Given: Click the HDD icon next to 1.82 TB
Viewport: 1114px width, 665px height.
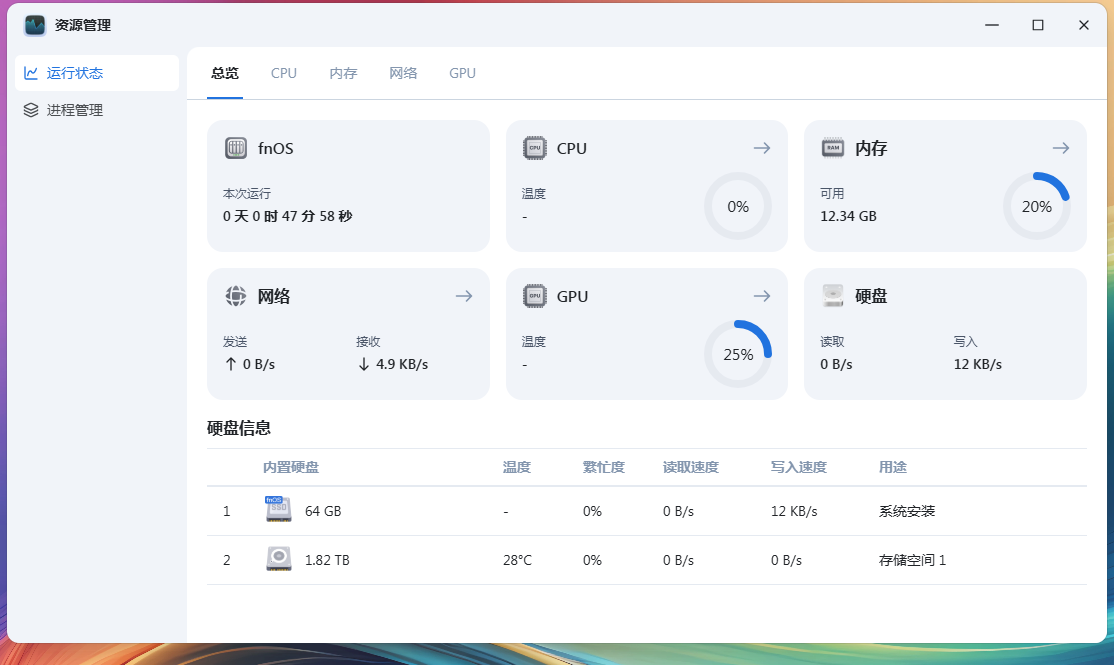Looking at the screenshot, I should 277,559.
